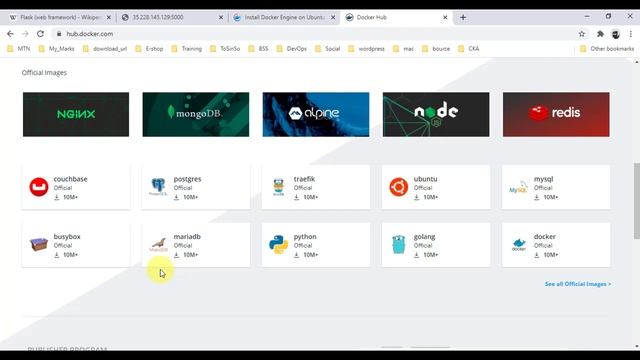Go forward using browser forward arrow
640x360 pixels.
pos(25,34)
